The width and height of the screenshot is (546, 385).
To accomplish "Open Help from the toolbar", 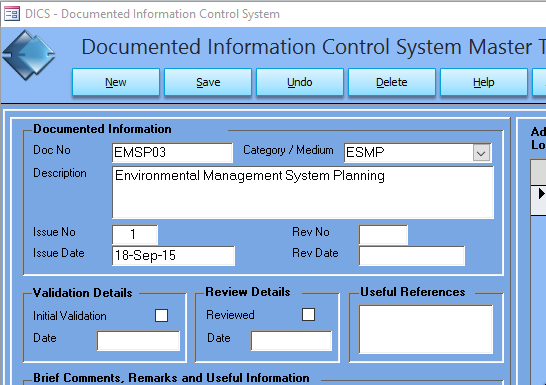I will [484, 82].
